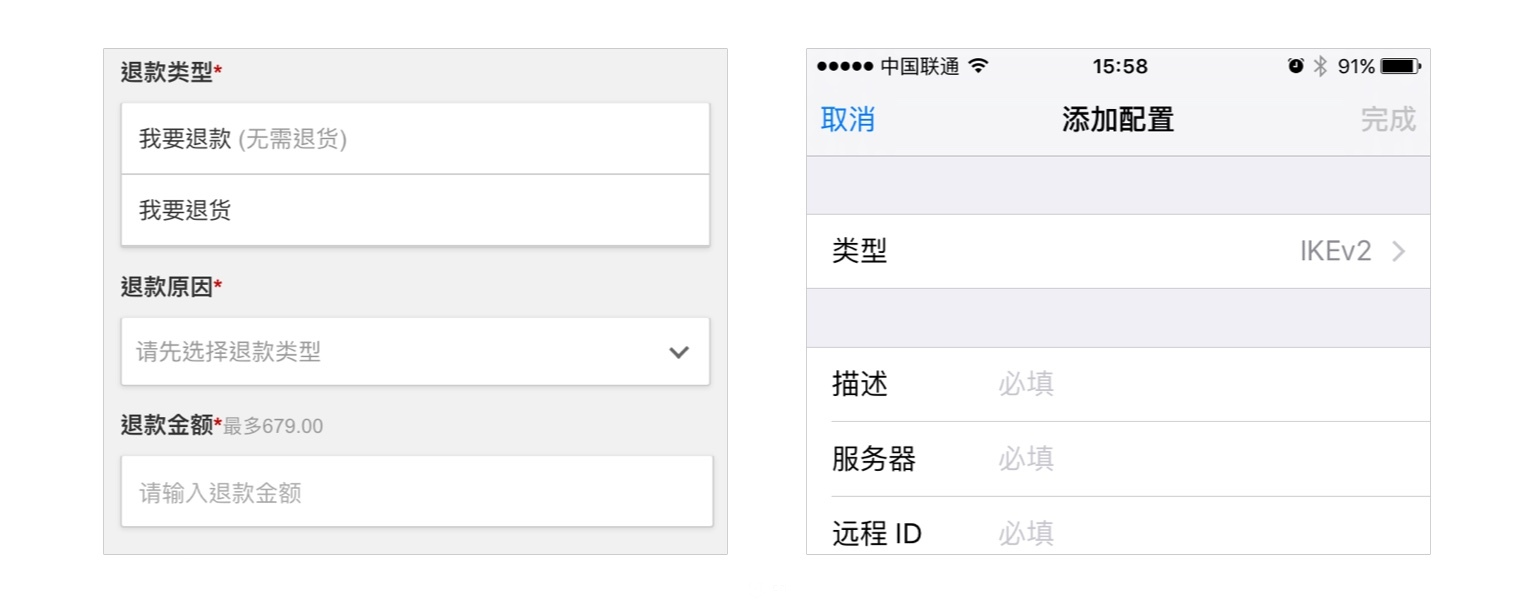Click the 添加配置 title
The width and height of the screenshot is (1534, 603).
click(1118, 120)
